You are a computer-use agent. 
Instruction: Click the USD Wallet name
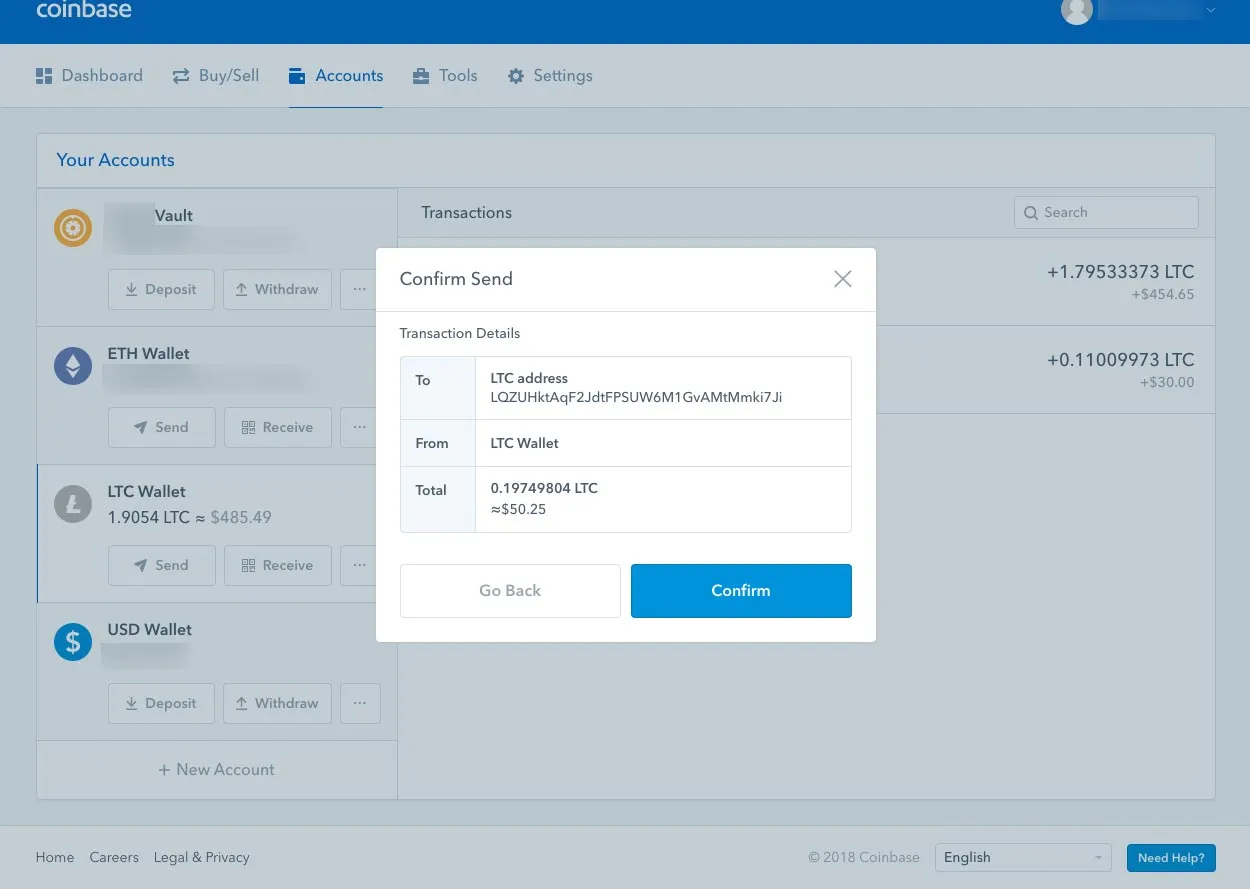150,630
